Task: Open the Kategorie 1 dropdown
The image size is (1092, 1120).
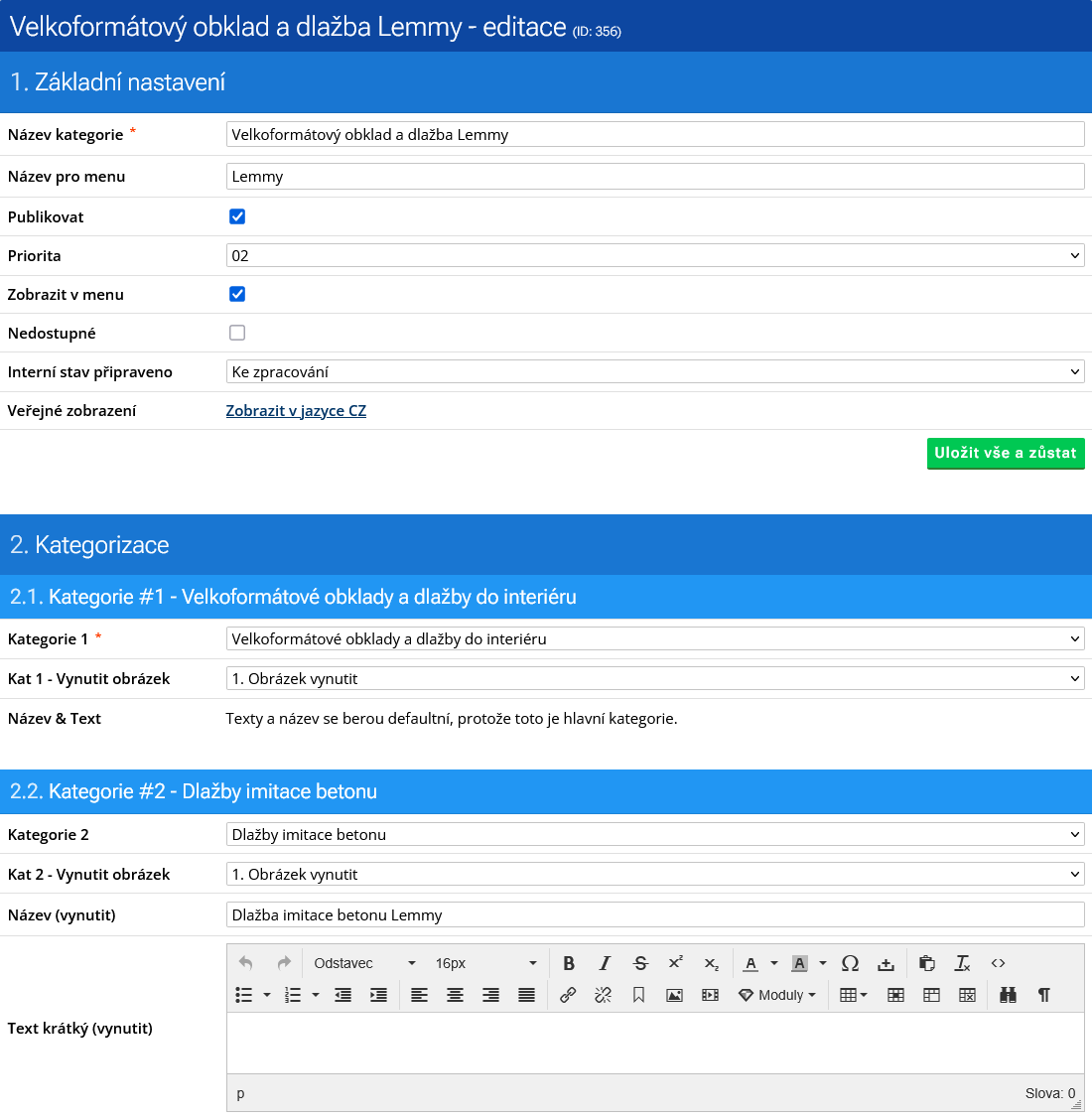Action: tap(655, 639)
